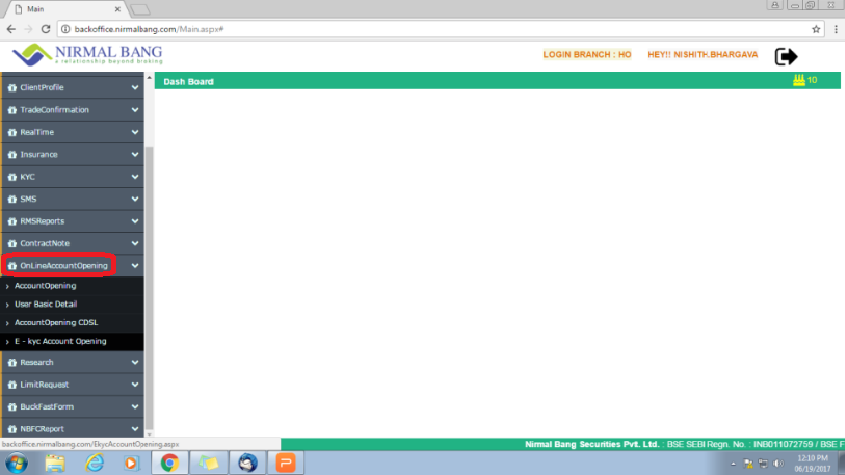Expand the RMSReports sidebar section
This screenshot has width=845, height=475.
point(72,221)
